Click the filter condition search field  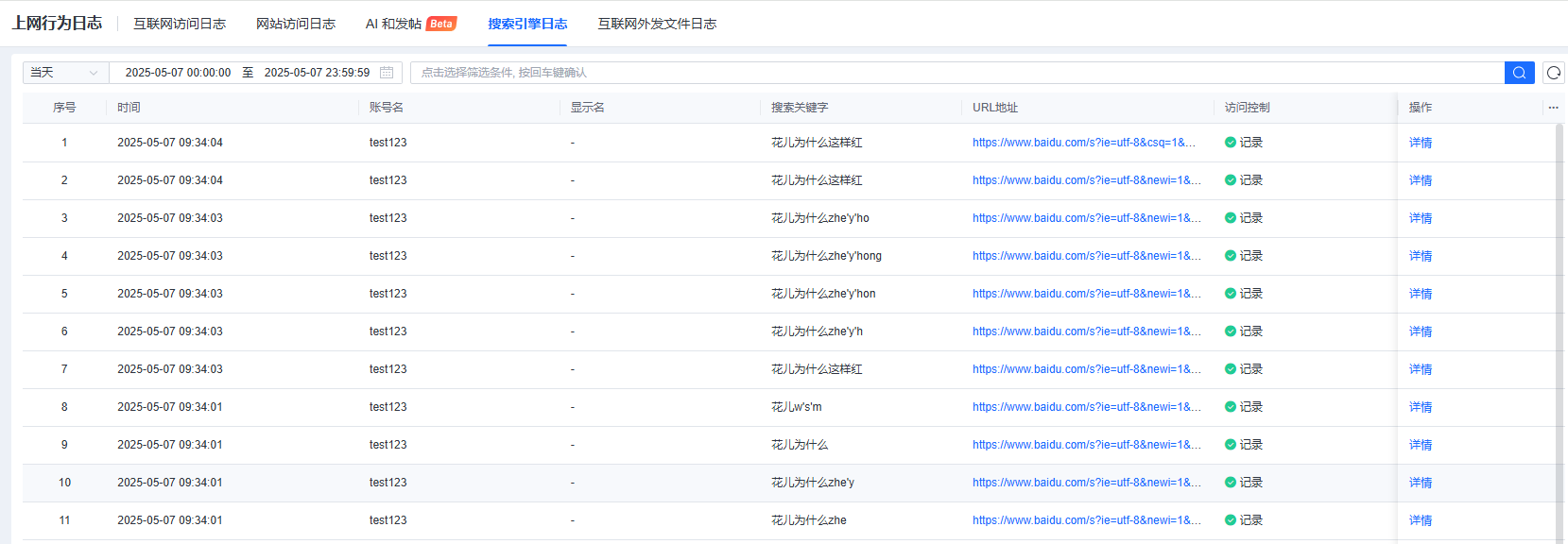(956, 73)
